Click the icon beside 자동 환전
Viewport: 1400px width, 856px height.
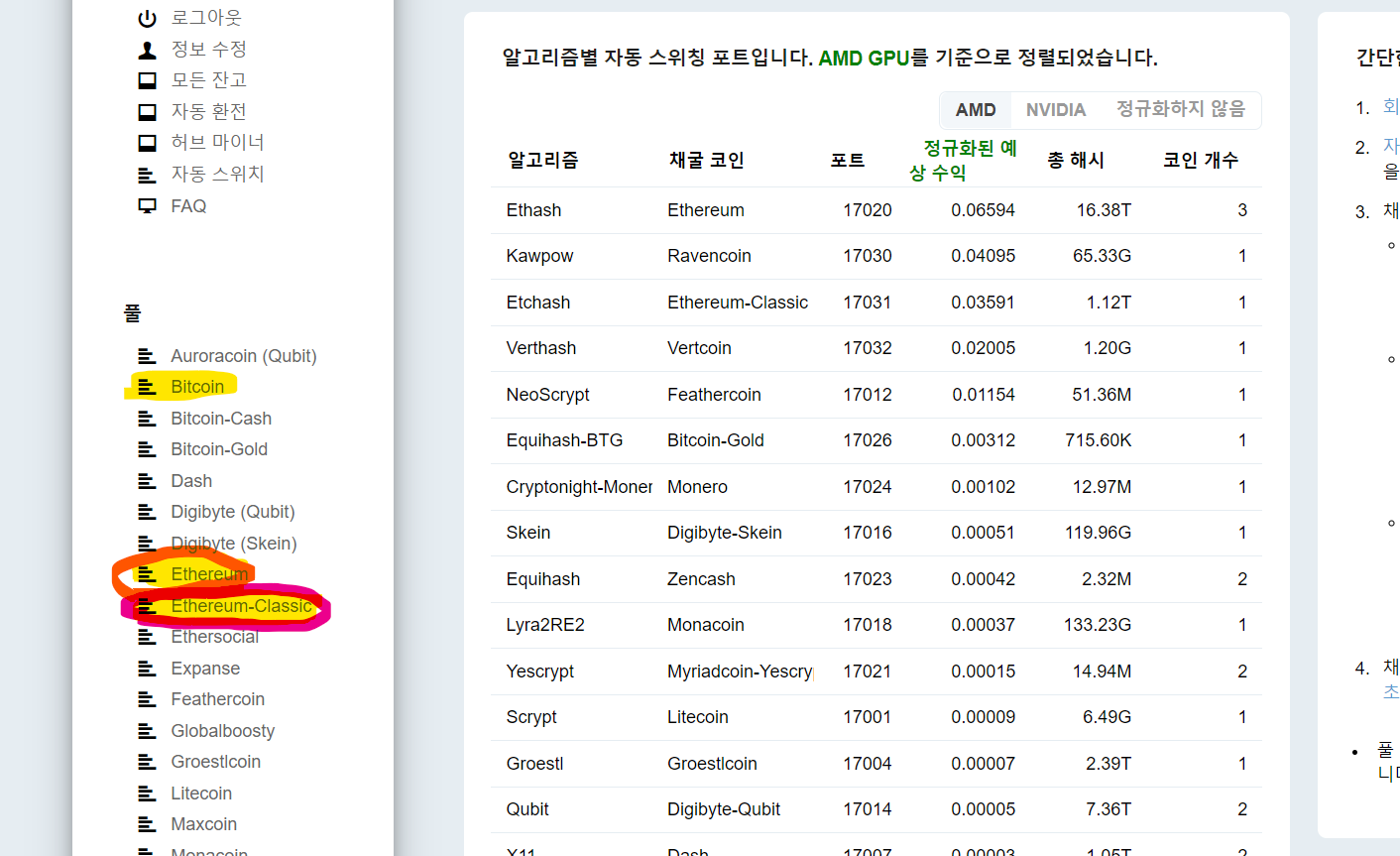point(147,112)
